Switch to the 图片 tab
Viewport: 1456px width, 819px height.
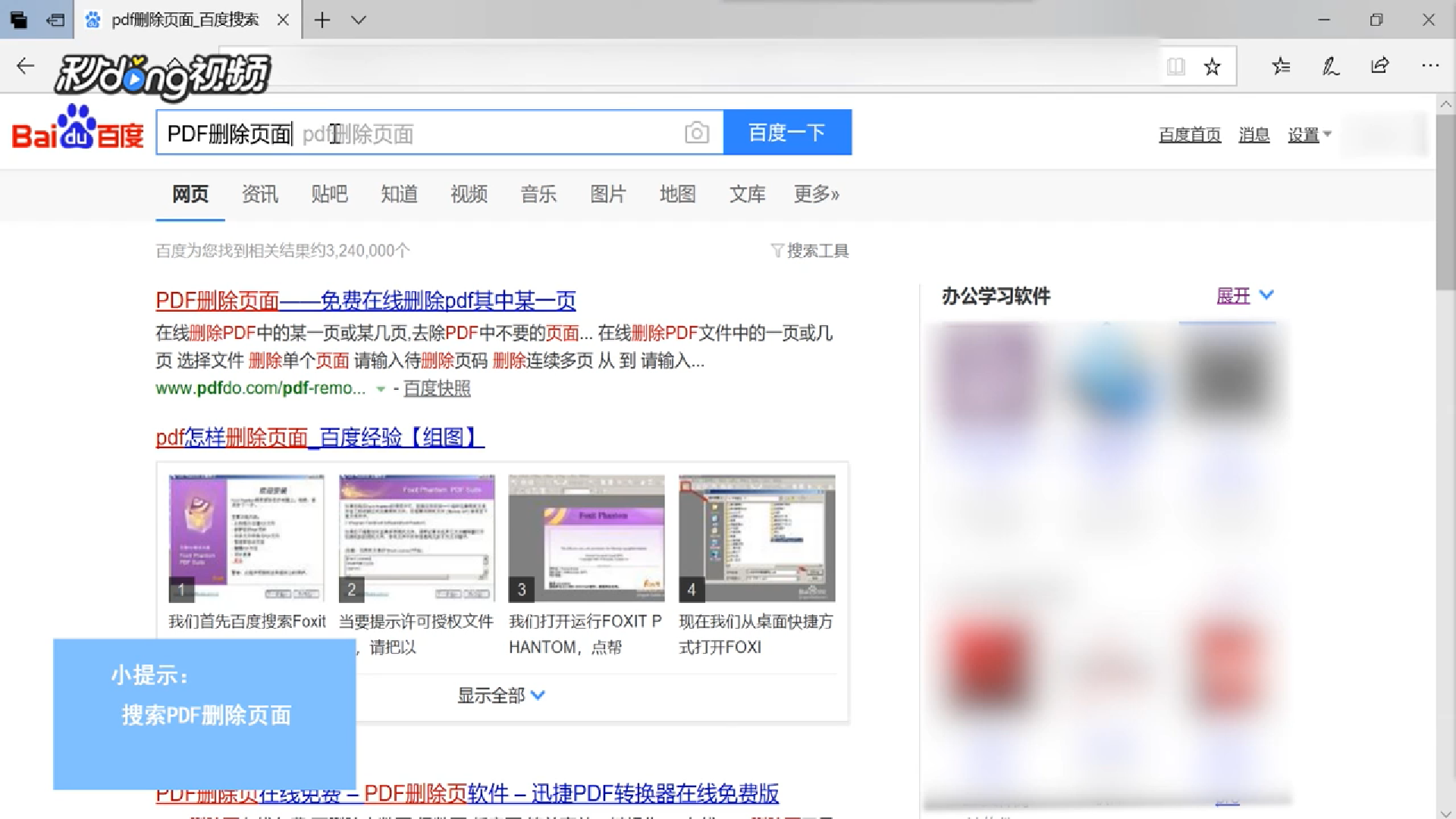pos(608,194)
